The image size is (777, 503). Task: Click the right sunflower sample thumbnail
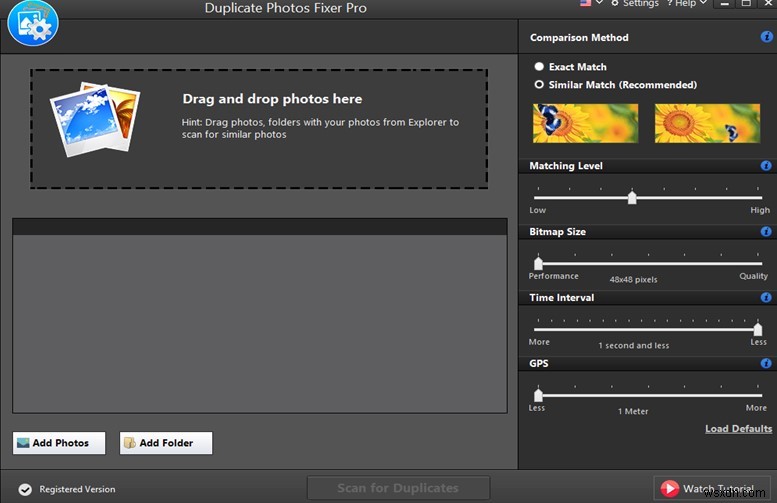pos(707,123)
